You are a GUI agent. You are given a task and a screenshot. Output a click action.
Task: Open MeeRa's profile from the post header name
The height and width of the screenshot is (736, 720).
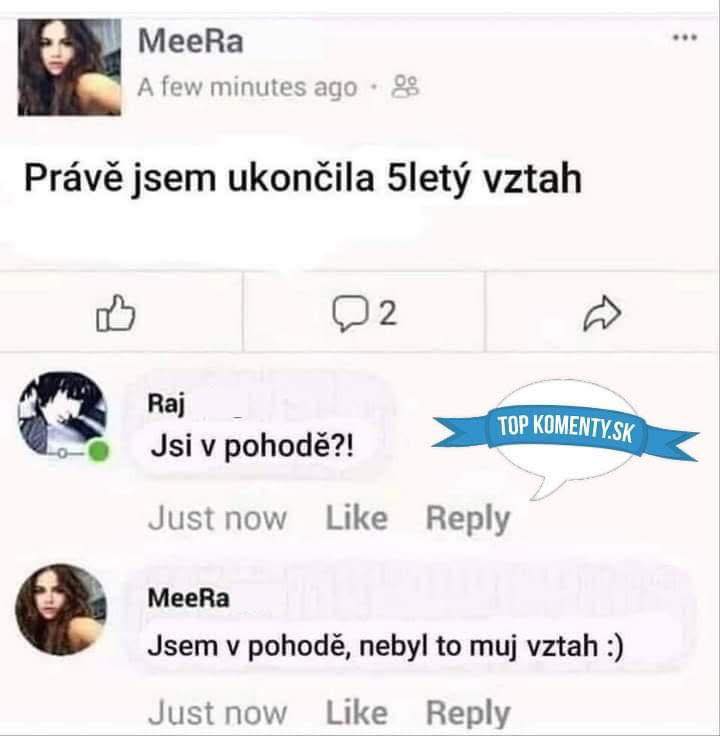(x=190, y=42)
